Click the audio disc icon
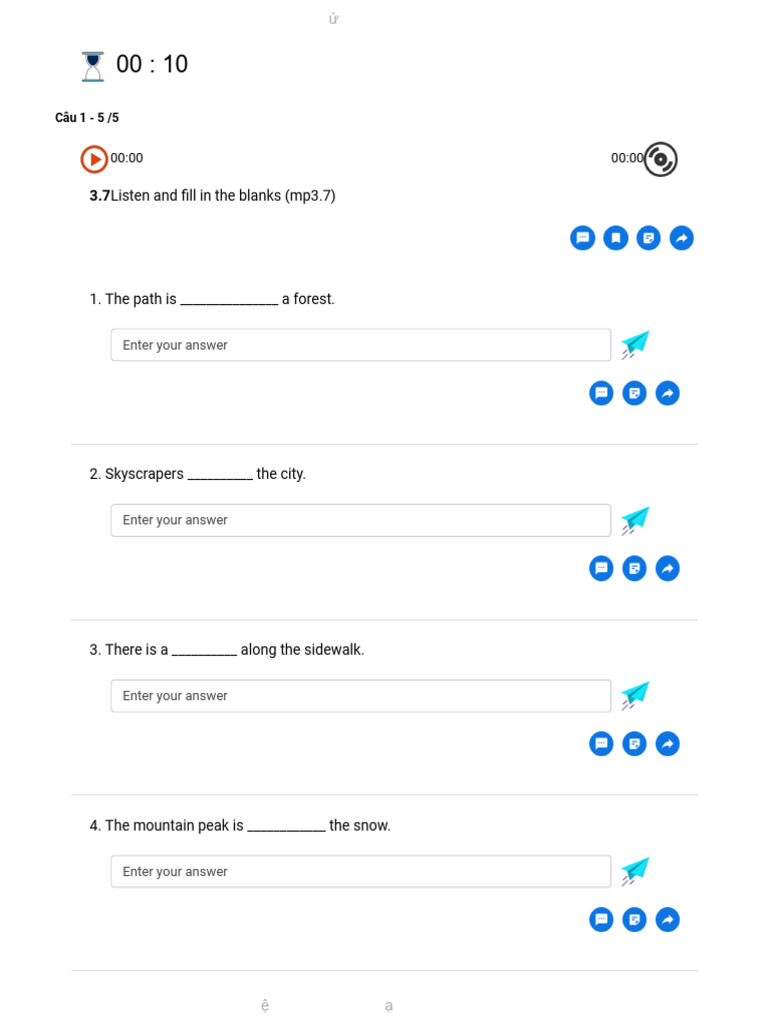This screenshot has width=768, height=1024. click(x=660, y=159)
